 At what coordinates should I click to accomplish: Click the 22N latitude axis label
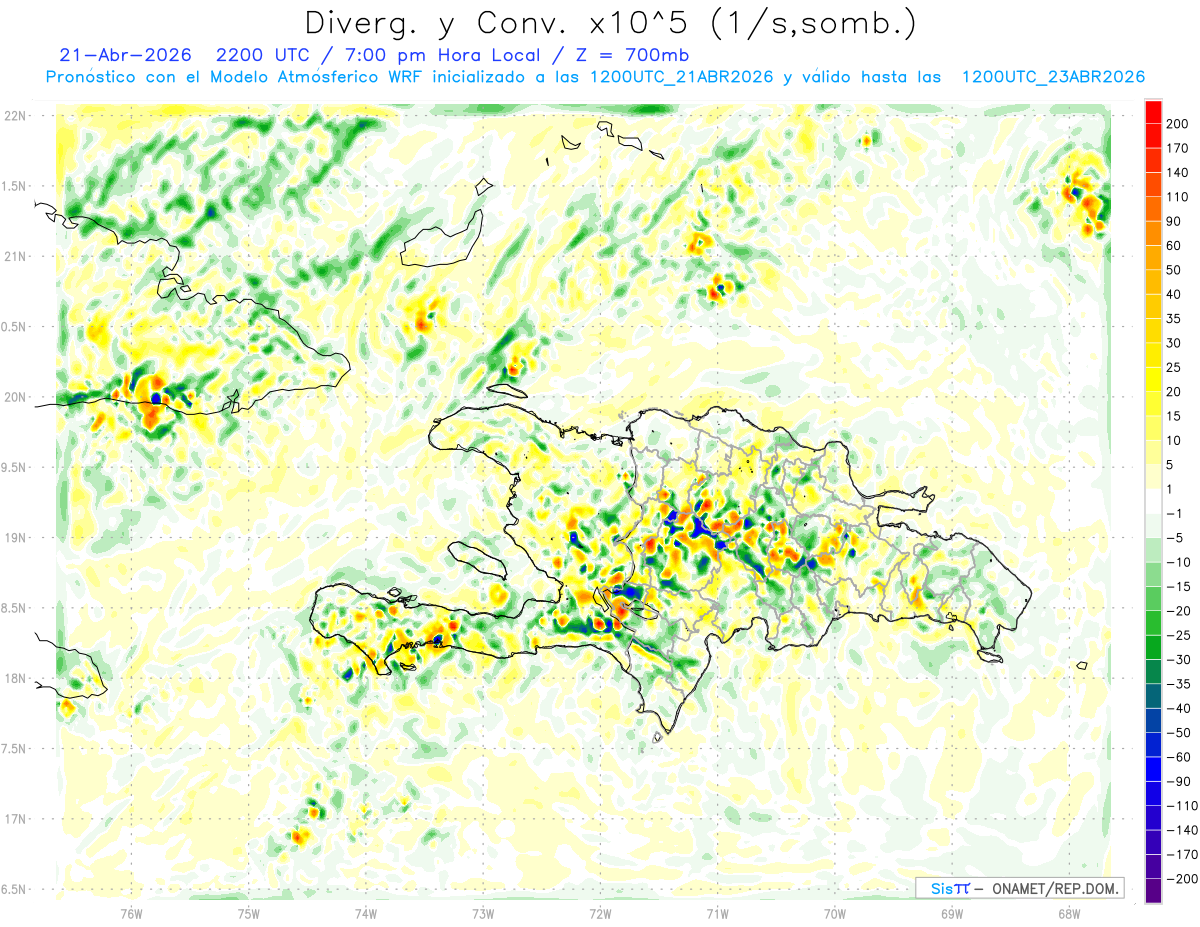16,116
